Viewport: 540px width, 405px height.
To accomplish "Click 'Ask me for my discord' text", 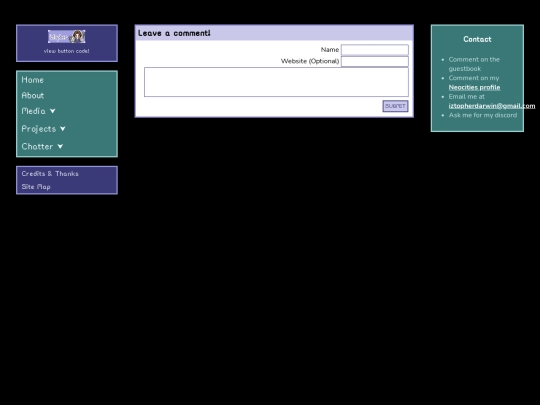I will point(483,115).
